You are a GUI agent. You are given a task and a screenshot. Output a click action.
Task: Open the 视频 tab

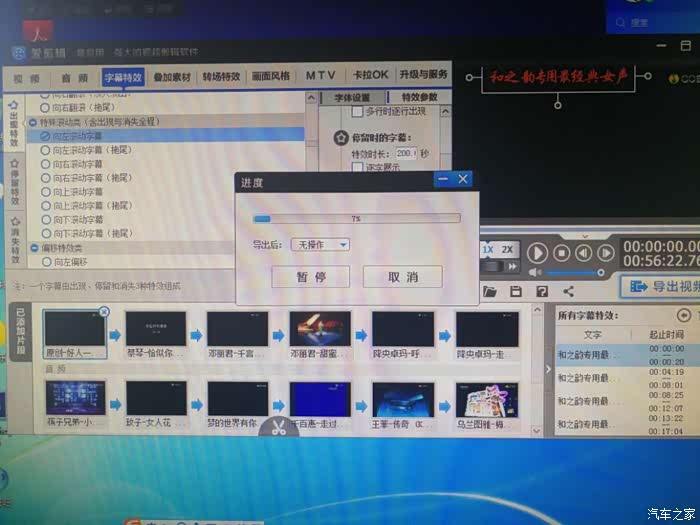coord(27,79)
